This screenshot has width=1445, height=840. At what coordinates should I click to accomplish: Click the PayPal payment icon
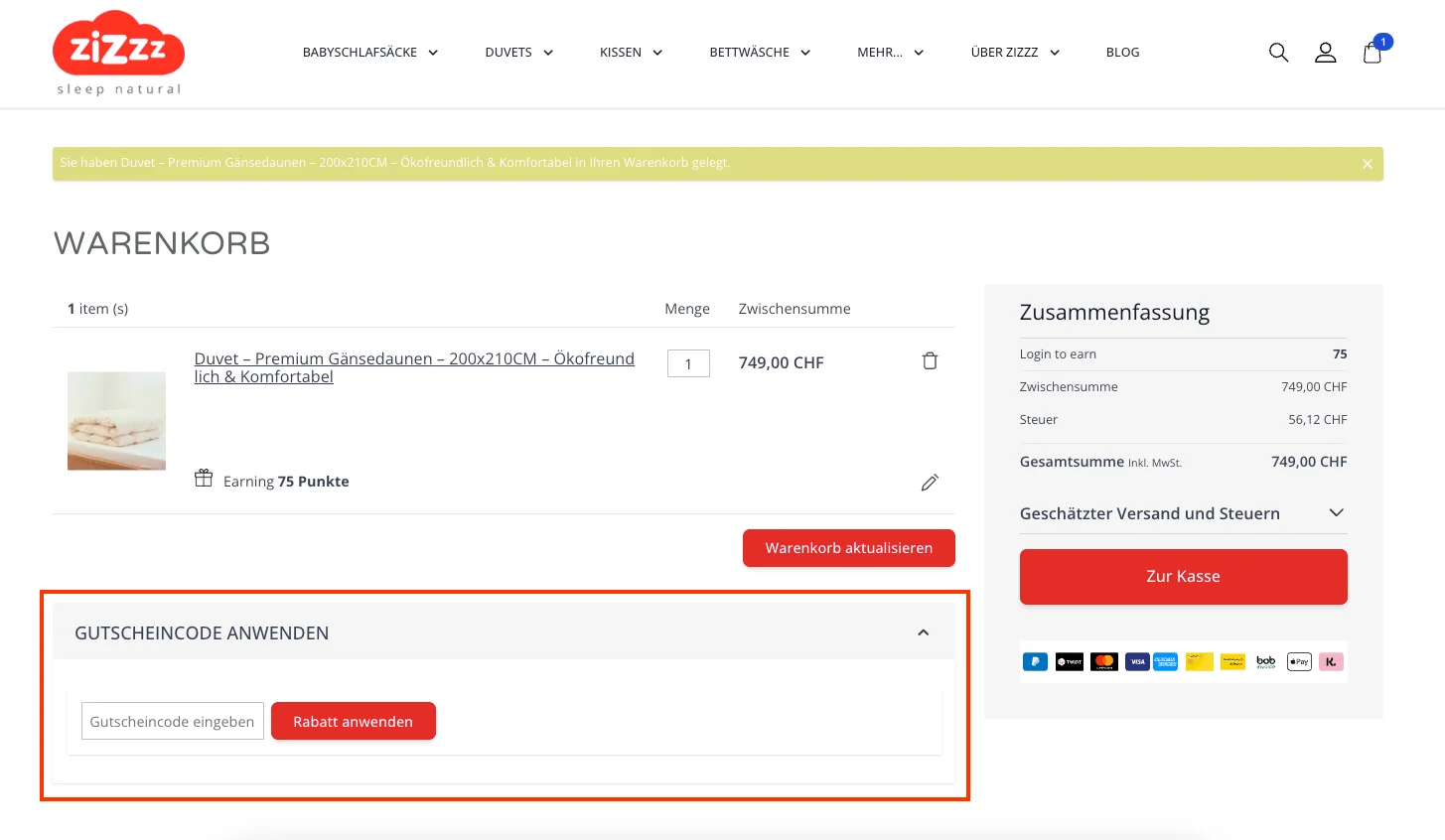[x=1035, y=661]
